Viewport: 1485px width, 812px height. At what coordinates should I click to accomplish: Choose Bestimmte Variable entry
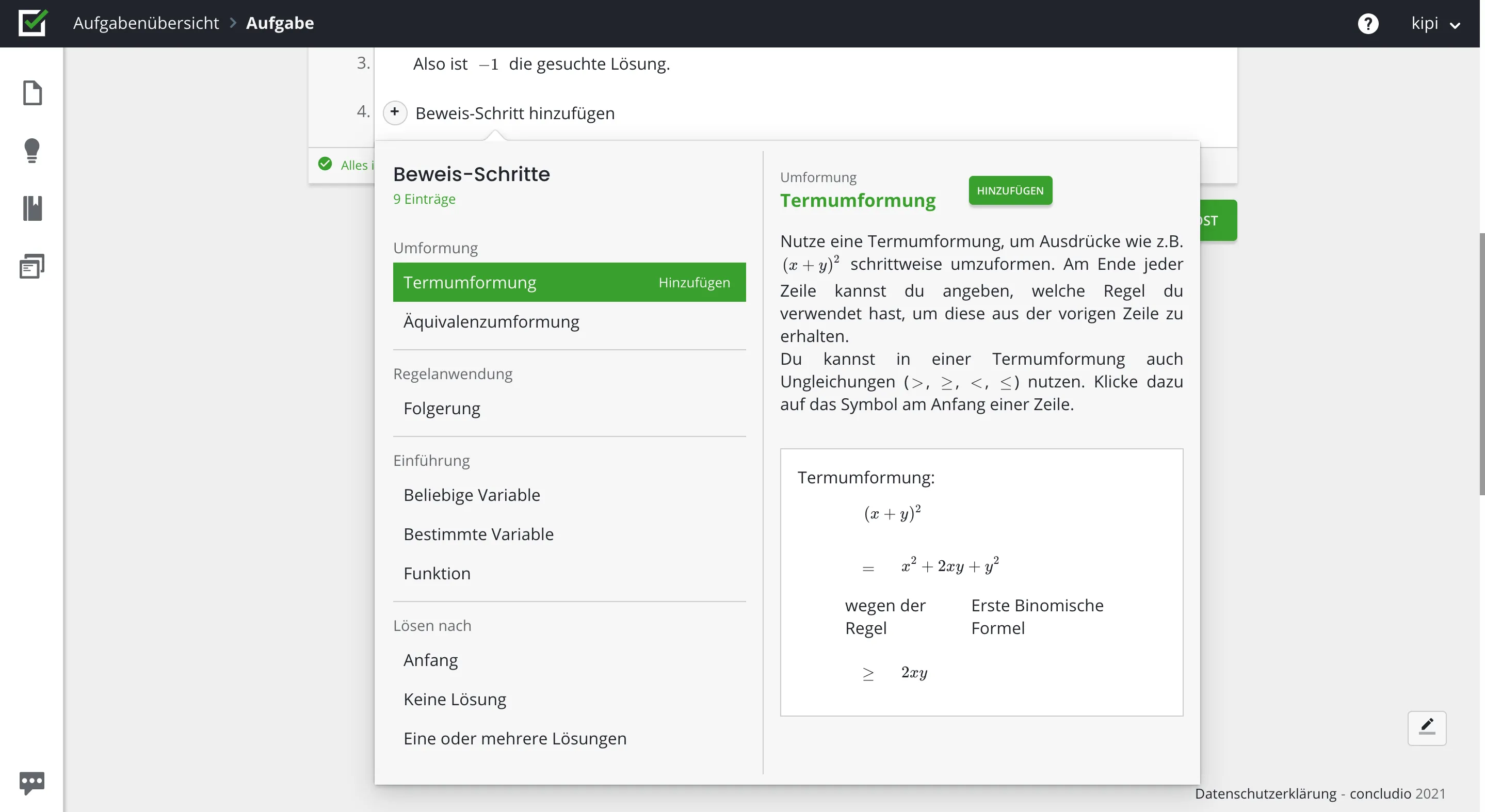pos(477,533)
